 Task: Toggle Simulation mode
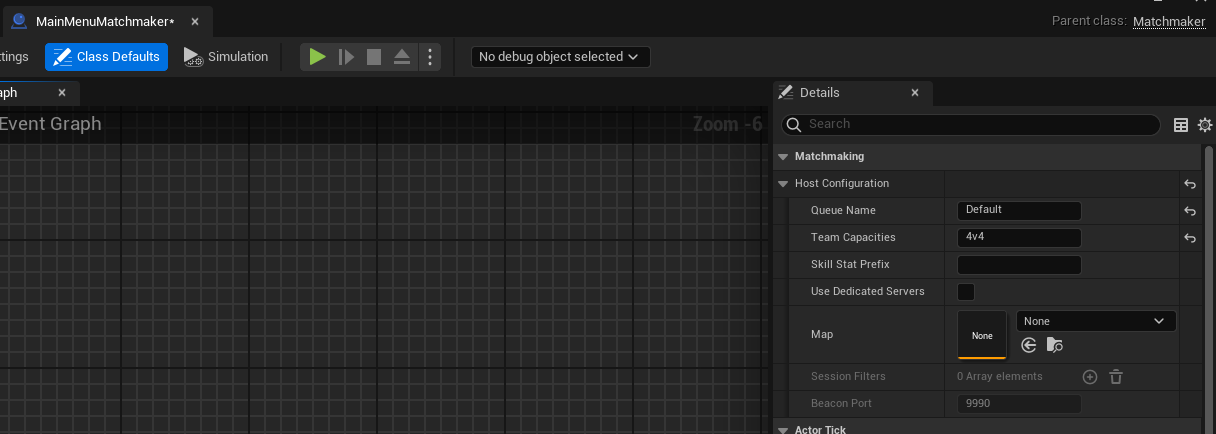[x=226, y=57]
